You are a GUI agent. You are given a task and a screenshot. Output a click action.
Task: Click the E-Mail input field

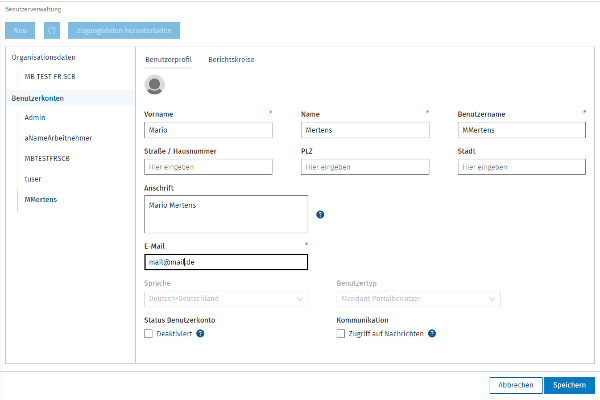226,262
